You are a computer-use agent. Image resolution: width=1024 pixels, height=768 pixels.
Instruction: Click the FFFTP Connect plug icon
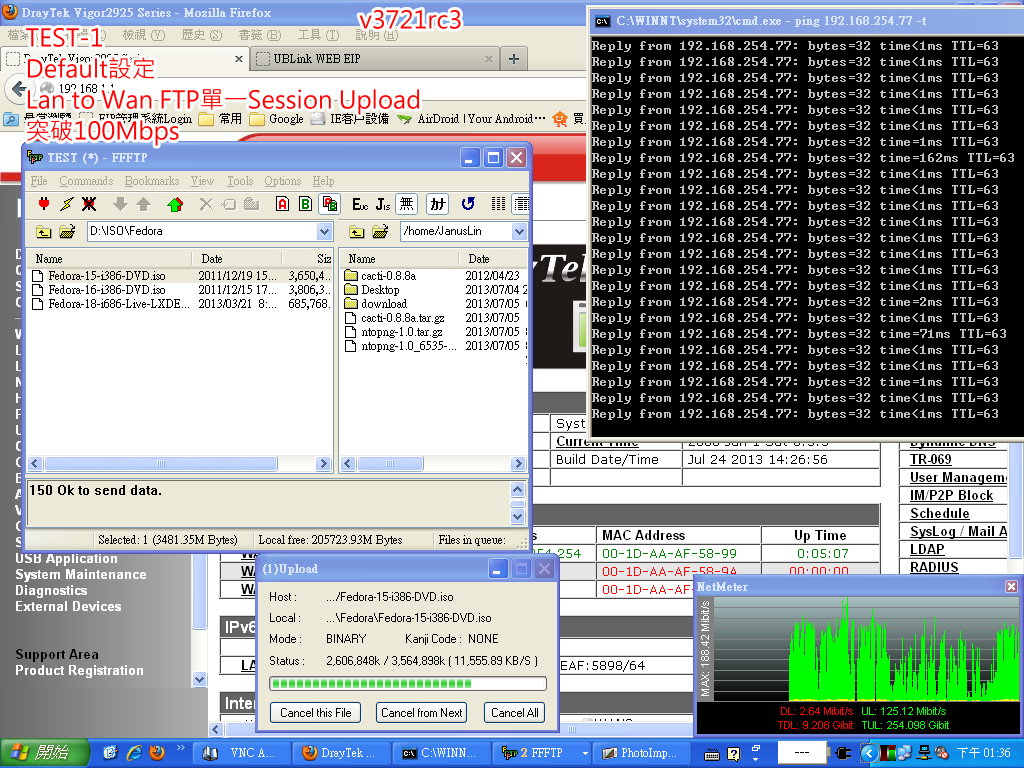44,204
